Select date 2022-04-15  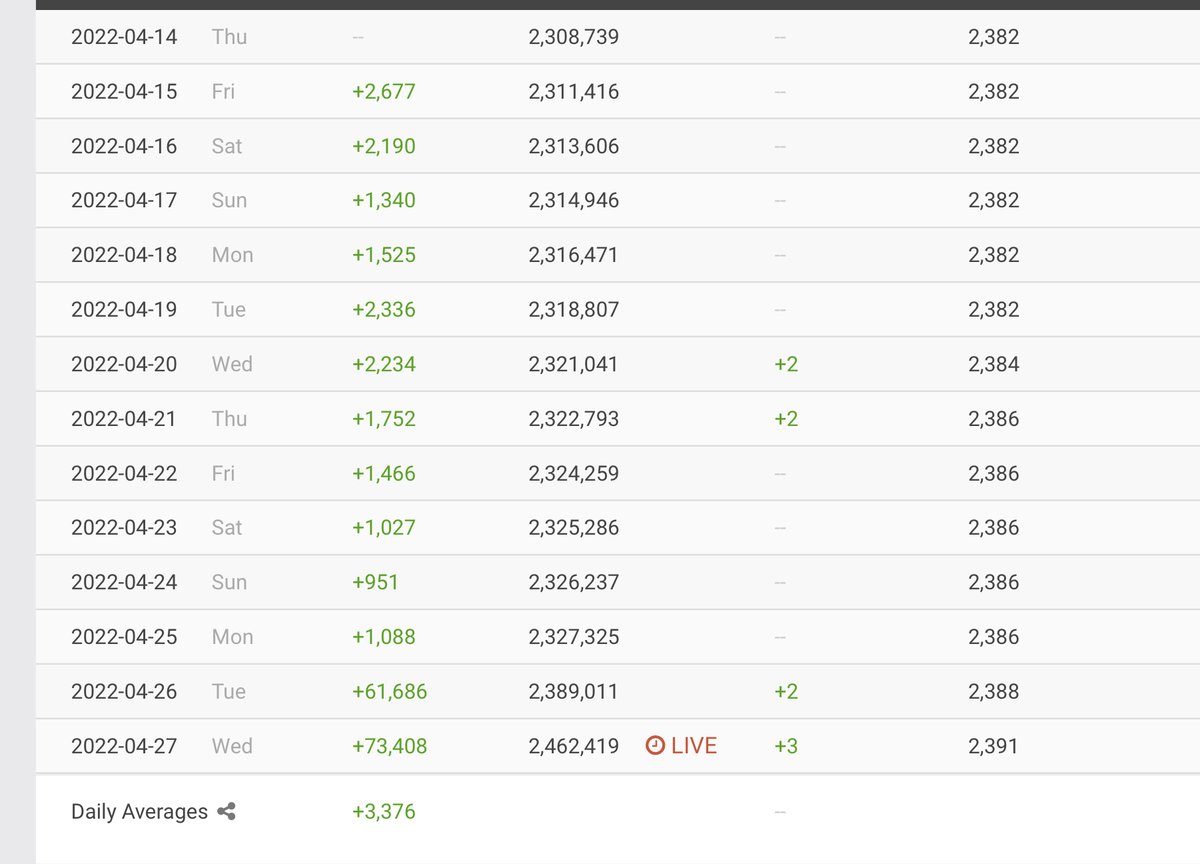[124, 92]
